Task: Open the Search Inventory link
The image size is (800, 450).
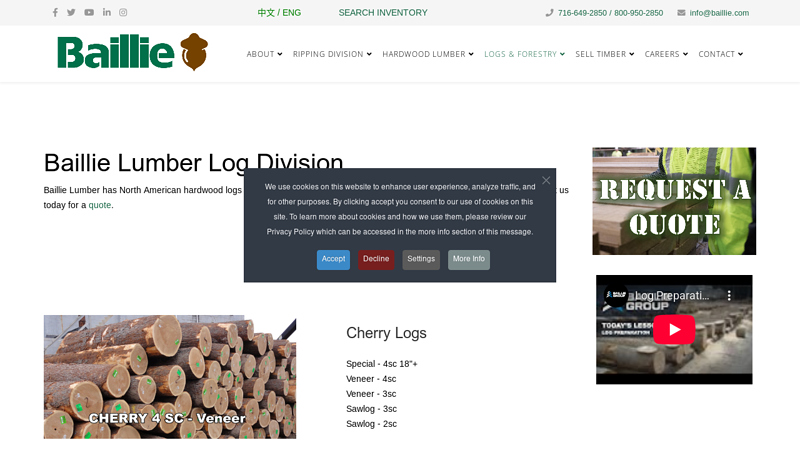Action: click(x=383, y=13)
